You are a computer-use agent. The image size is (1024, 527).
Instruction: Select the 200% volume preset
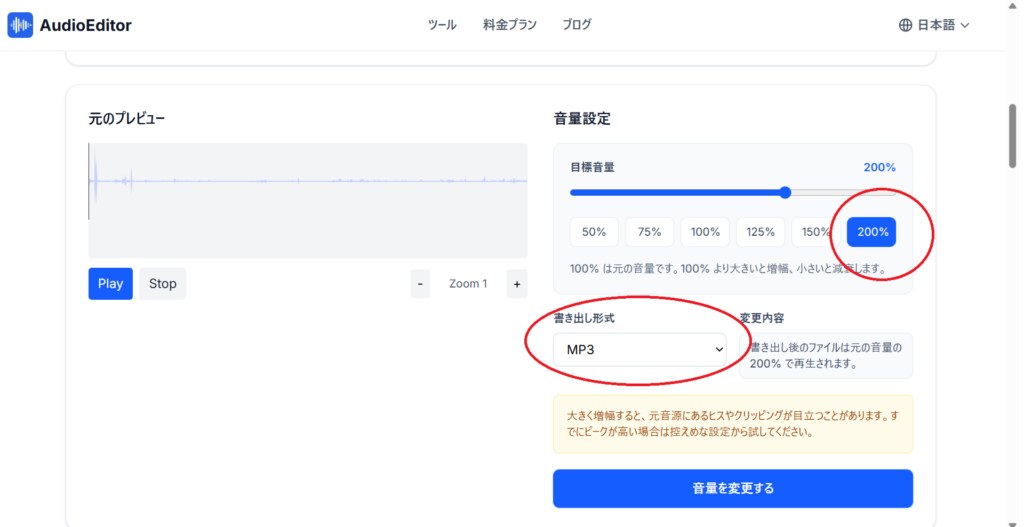871,232
